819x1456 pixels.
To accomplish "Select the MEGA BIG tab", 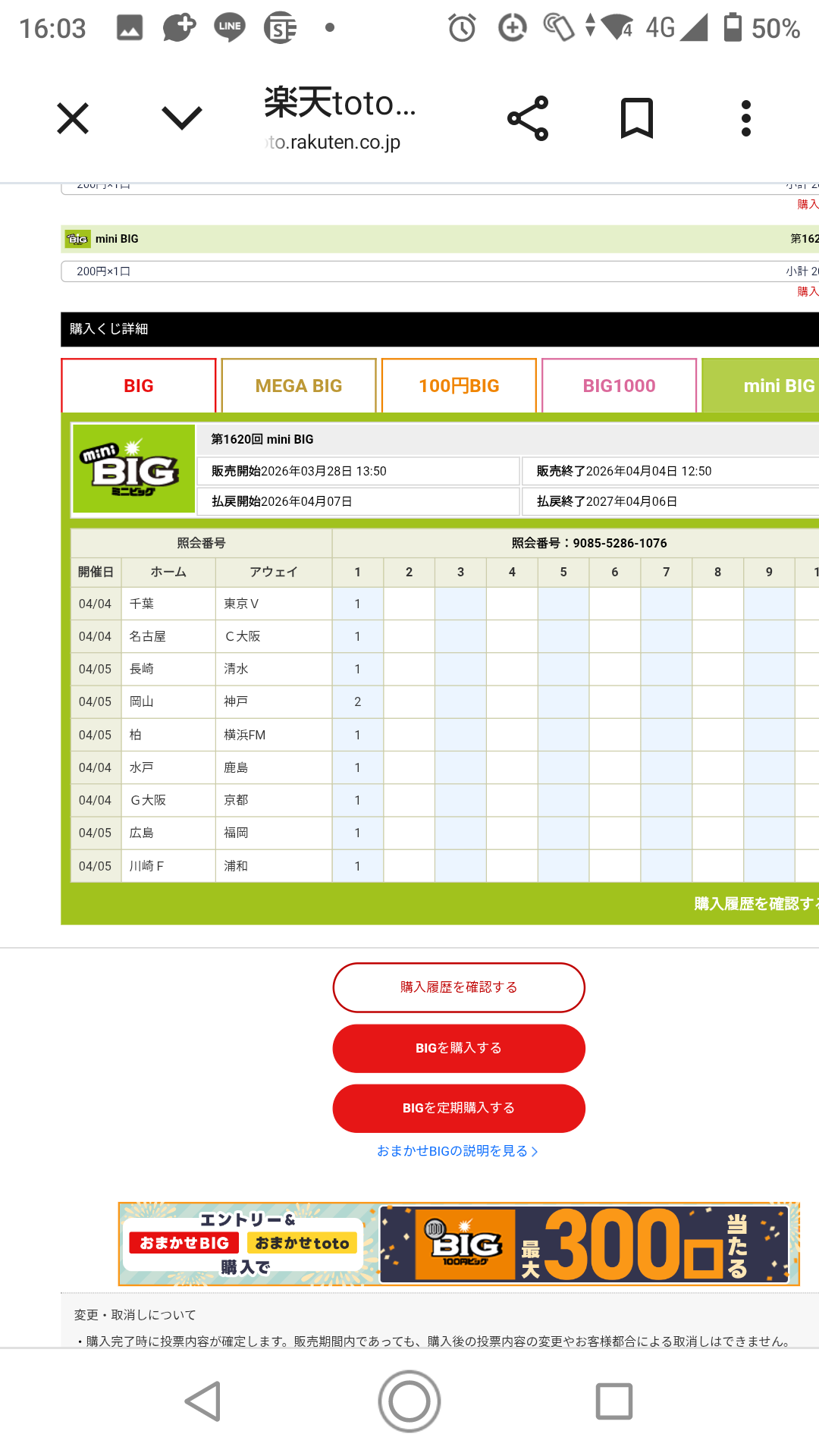I will [x=299, y=386].
